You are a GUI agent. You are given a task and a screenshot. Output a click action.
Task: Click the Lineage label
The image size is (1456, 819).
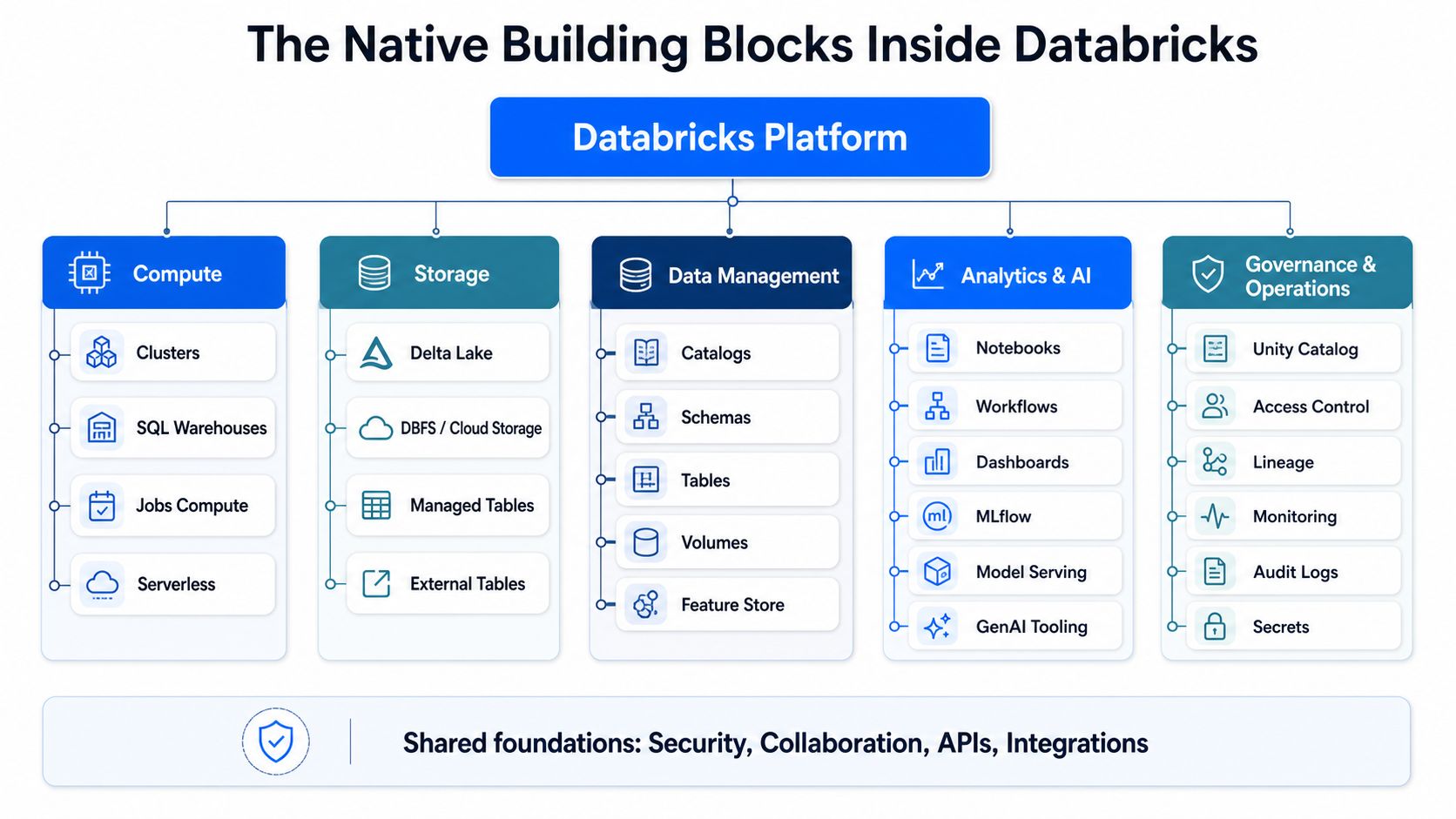click(1283, 462)
